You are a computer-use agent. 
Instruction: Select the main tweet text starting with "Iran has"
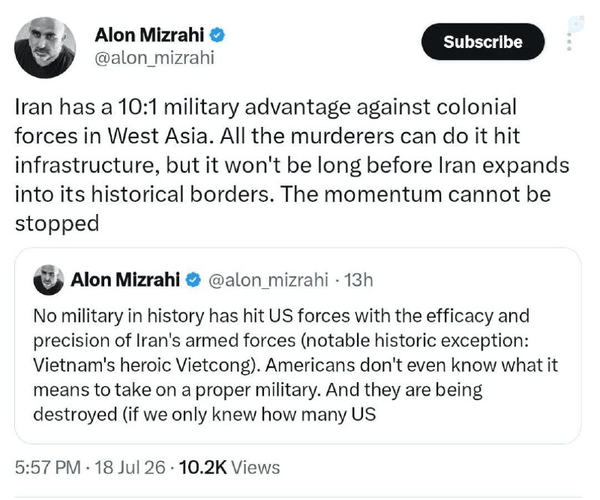[292, 165]
